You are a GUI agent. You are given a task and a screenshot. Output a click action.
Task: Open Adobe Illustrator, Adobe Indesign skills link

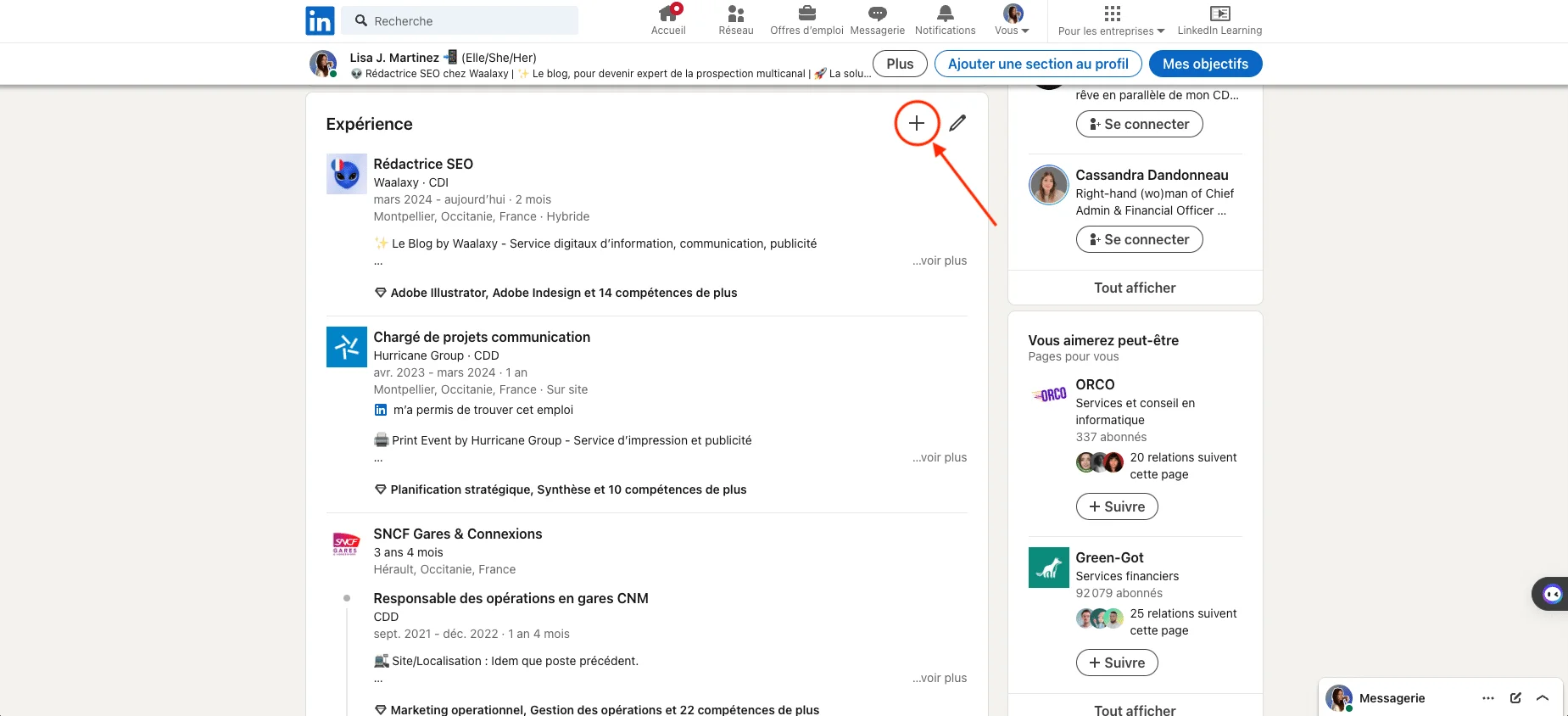tap(556, 293)
